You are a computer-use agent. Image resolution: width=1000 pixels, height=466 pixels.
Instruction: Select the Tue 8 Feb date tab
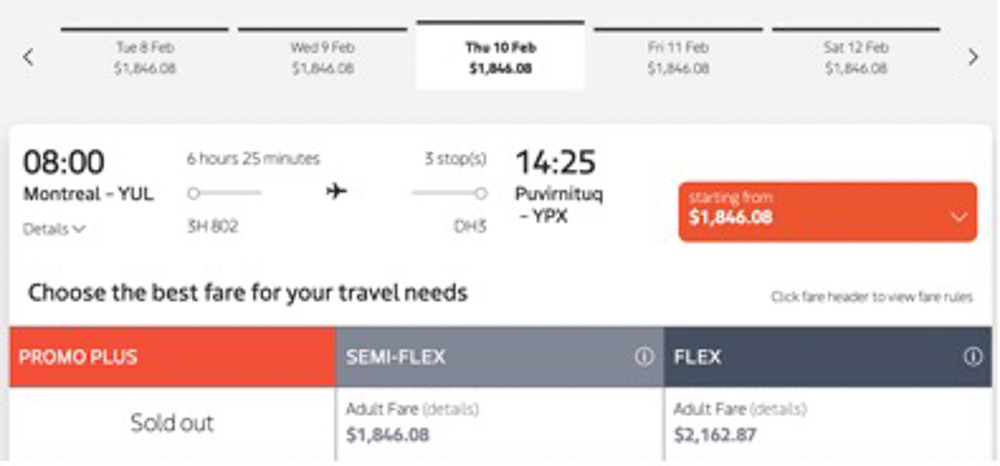coord(145,58)
